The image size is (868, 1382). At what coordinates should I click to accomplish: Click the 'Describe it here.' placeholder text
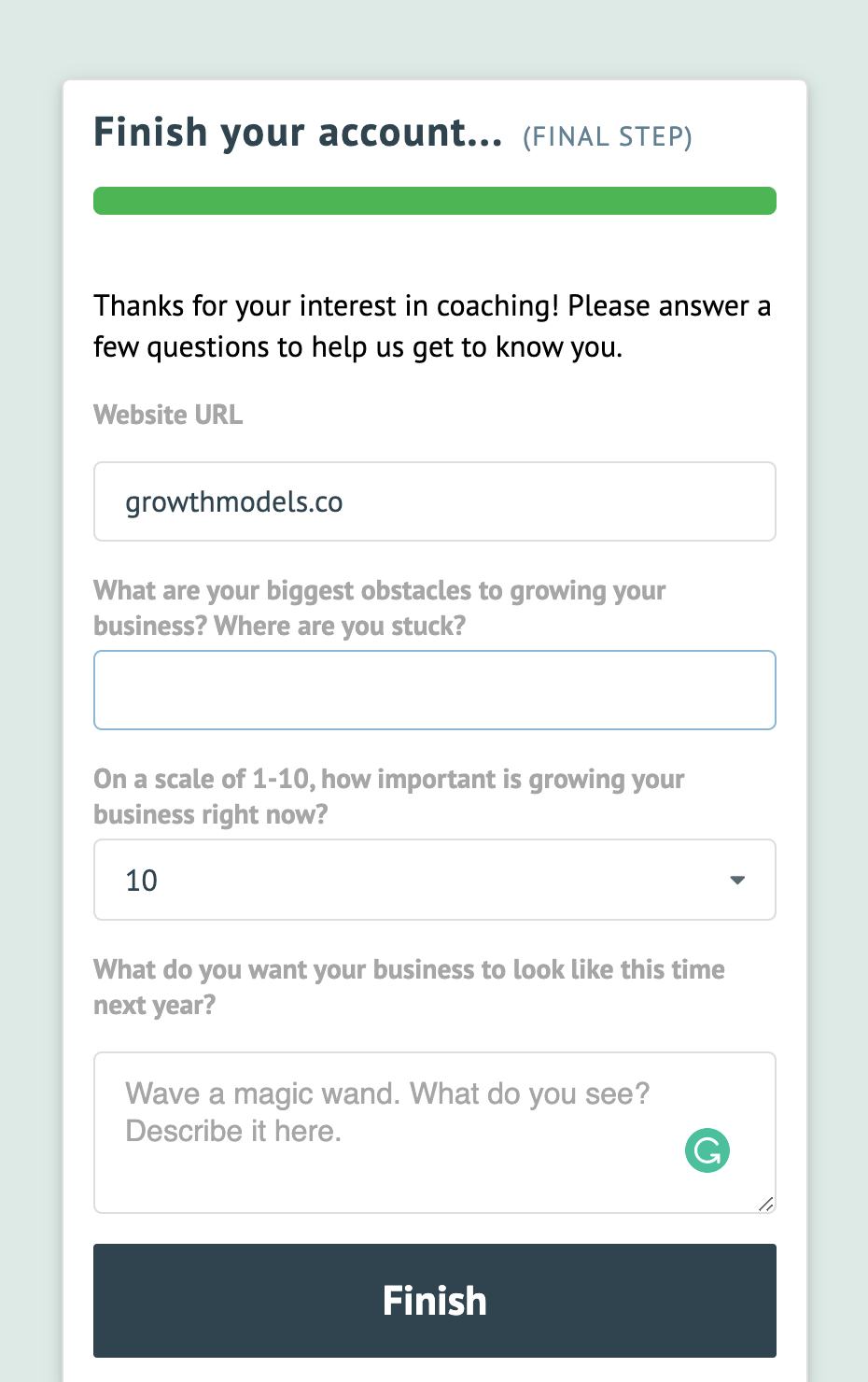pyautogui.click(x=233, y=1131)
